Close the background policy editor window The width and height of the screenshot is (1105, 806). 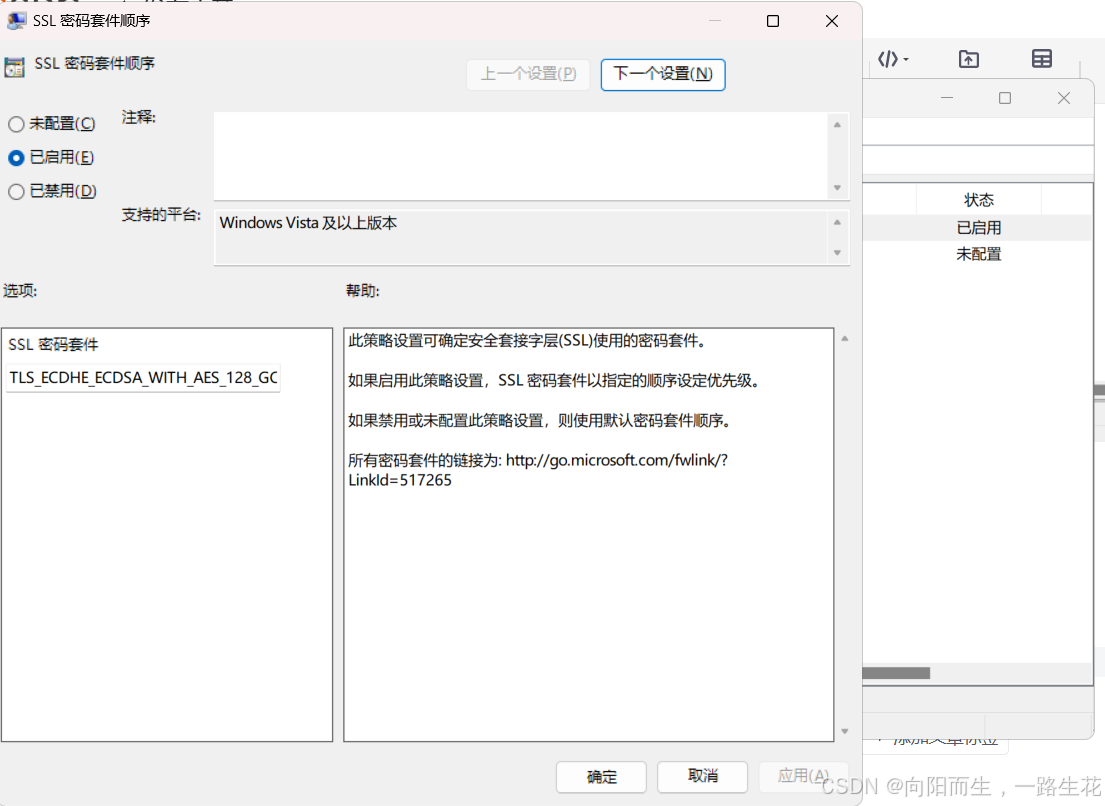[x=1063, y=98]
